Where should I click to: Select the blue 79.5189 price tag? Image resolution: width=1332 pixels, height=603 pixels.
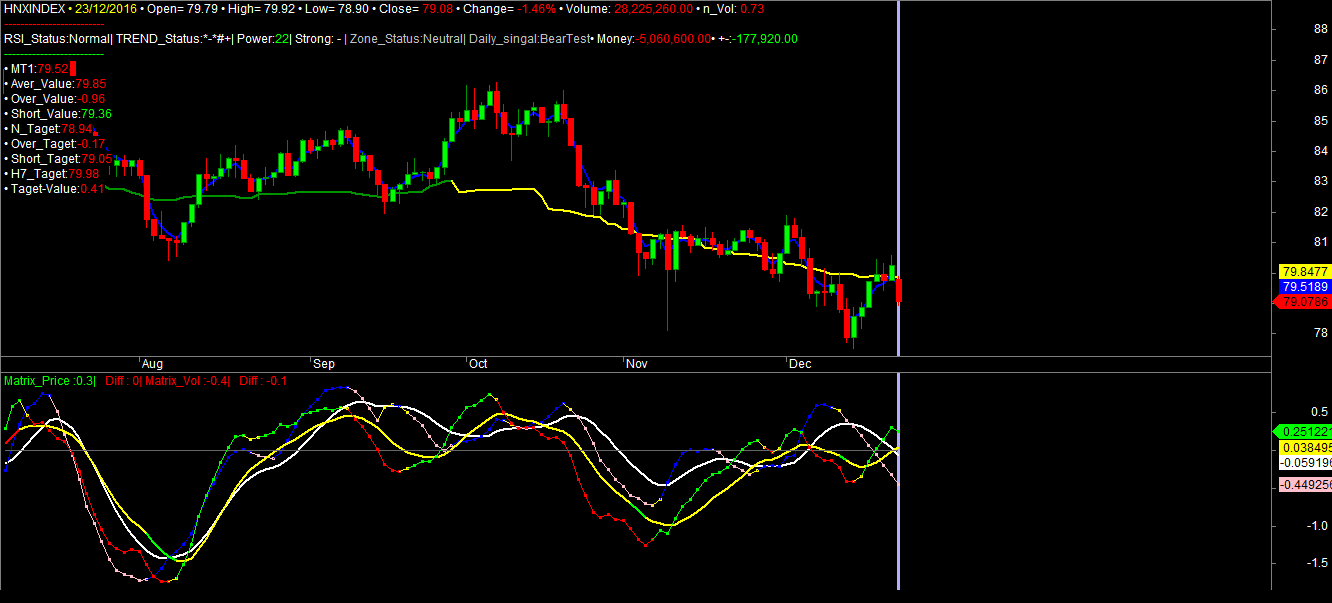[1304, 286]
